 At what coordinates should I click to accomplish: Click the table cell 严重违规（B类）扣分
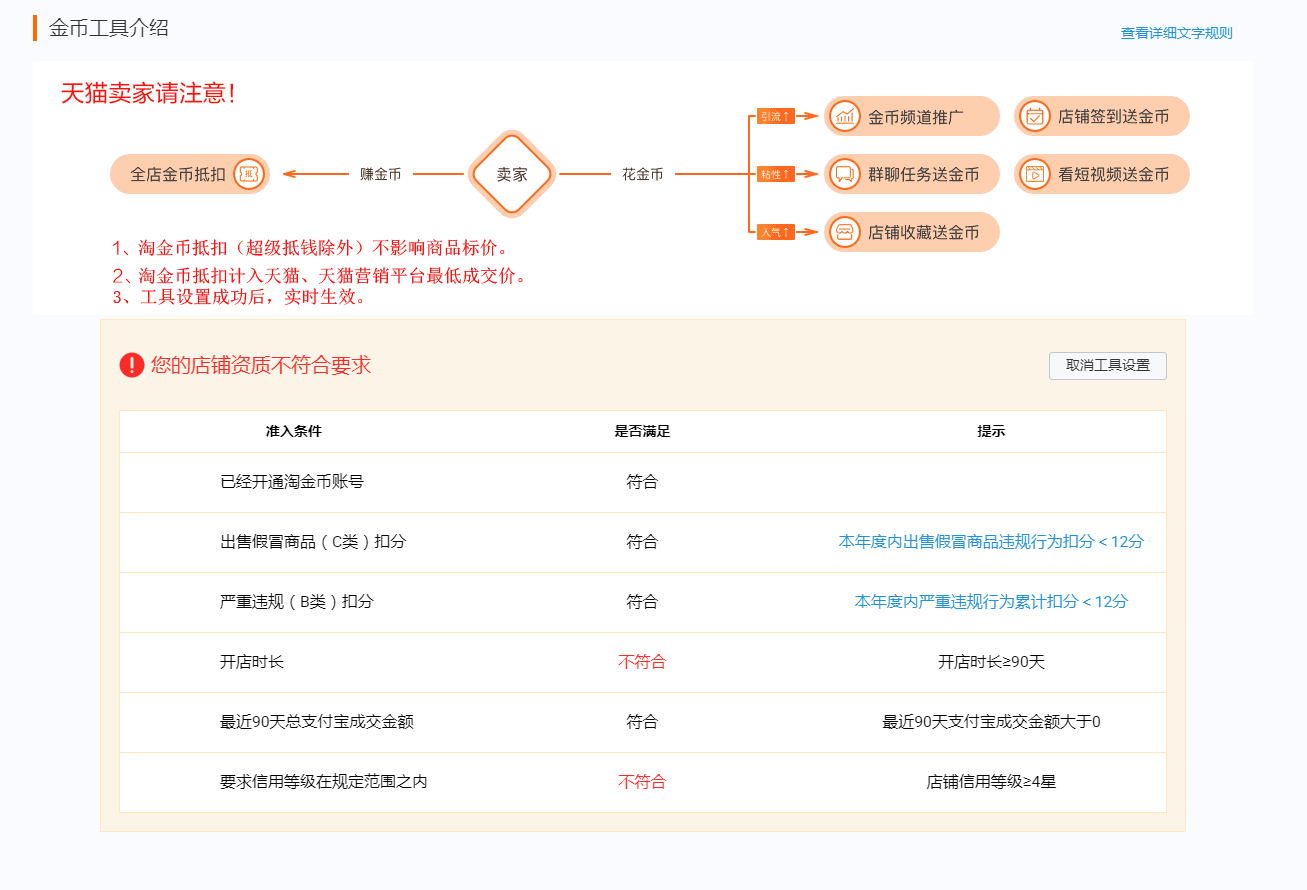tap(297, 602)
